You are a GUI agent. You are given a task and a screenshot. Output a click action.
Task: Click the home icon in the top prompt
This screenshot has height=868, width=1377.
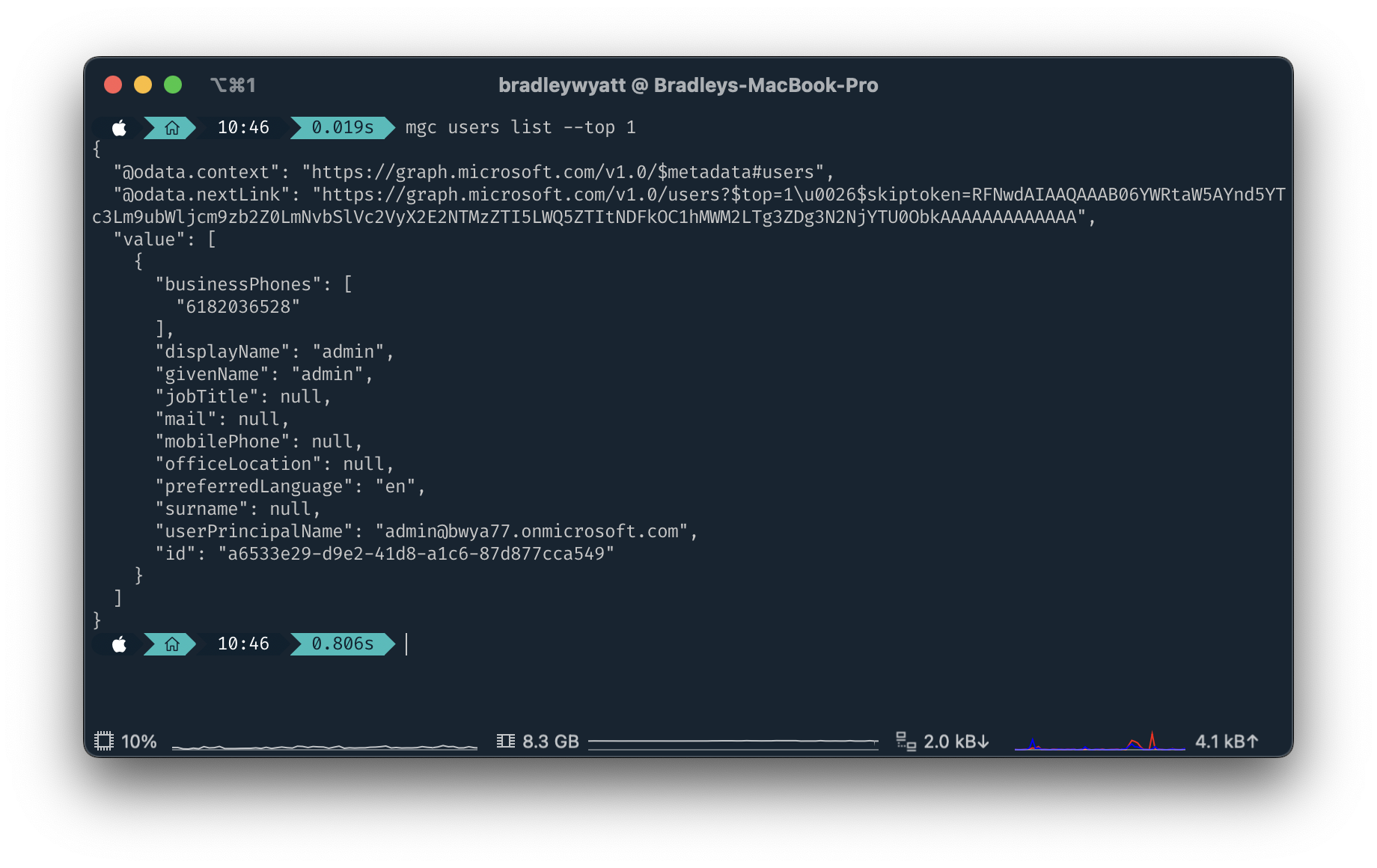point(172,128)
